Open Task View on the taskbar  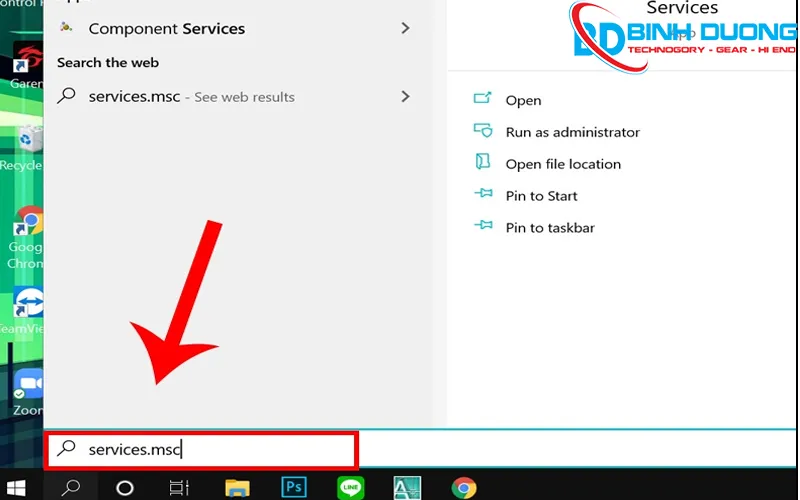(x=179, y=488)
